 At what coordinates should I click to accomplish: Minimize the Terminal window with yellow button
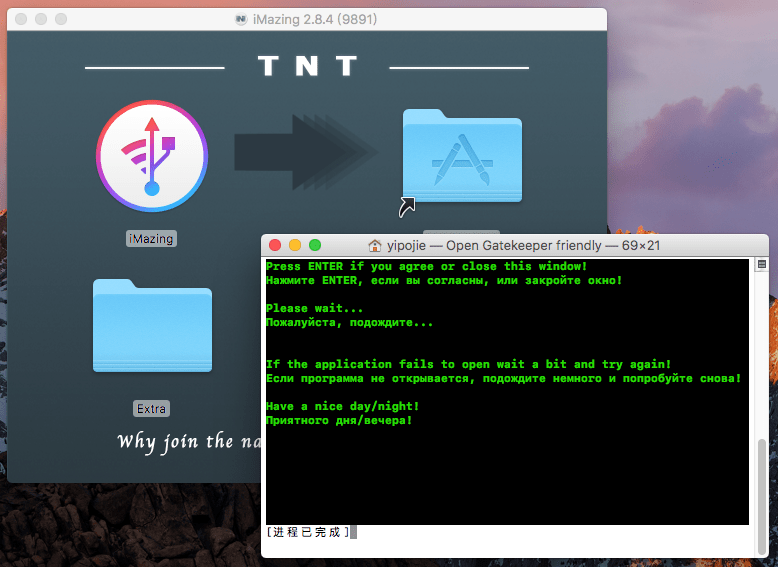pyautogui.click(x=295, y=245)
